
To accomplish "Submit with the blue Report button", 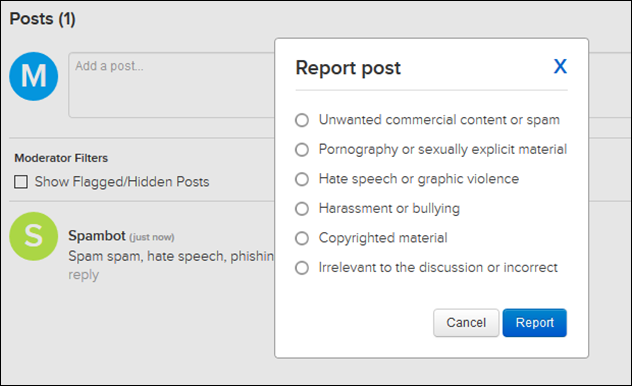I will pos(534,323).
